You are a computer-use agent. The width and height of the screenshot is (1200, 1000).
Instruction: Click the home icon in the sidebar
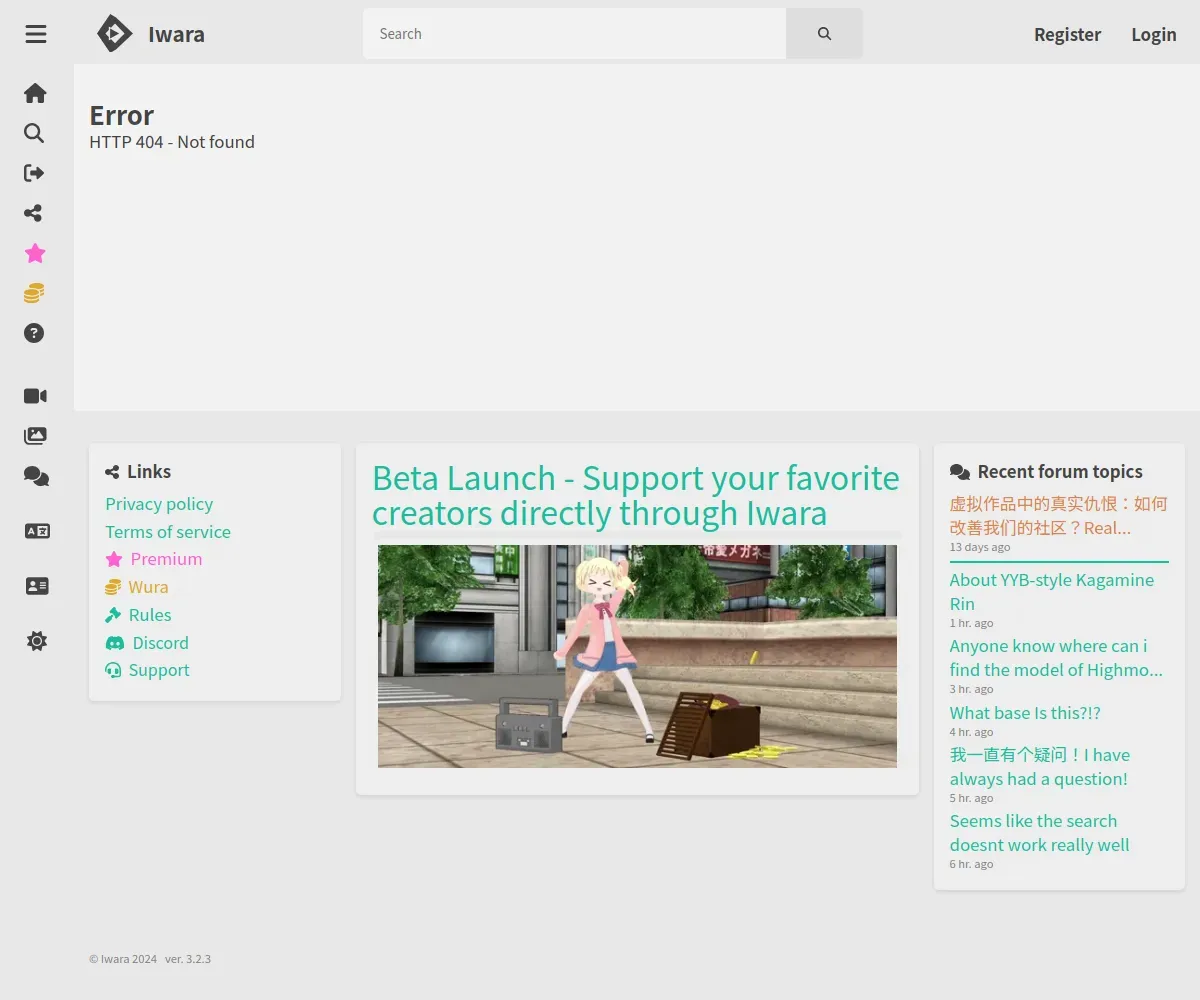pos(35,93)
